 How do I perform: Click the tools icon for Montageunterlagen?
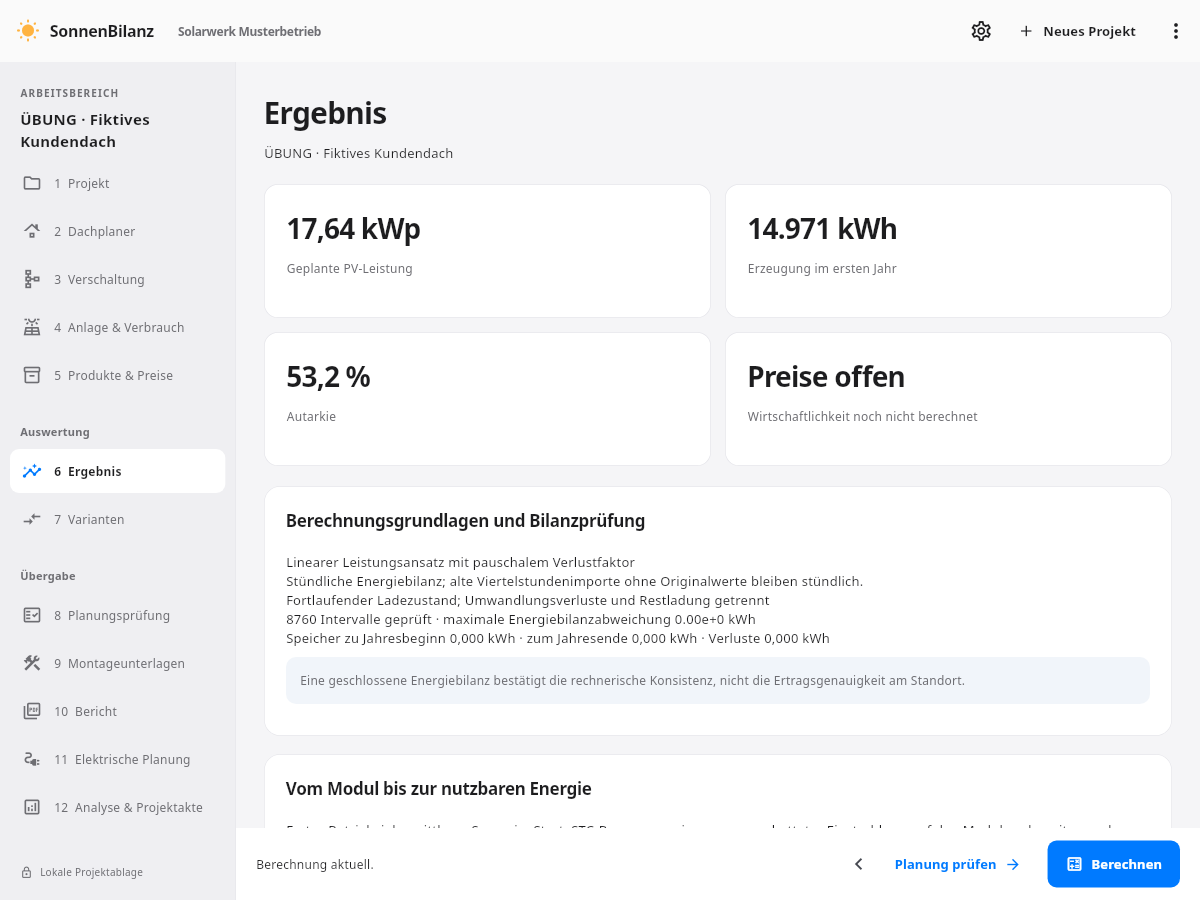(x=32, y=663)
